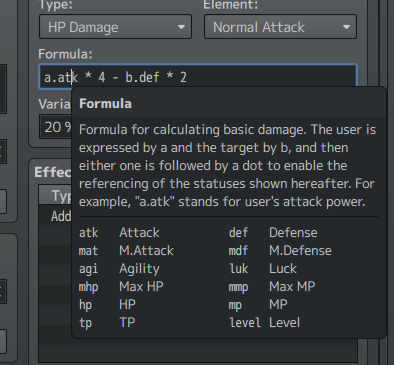
Task: Click the mhp Max HP entry in tooltip
Action: pyautogui.click(x=121, y=286)
